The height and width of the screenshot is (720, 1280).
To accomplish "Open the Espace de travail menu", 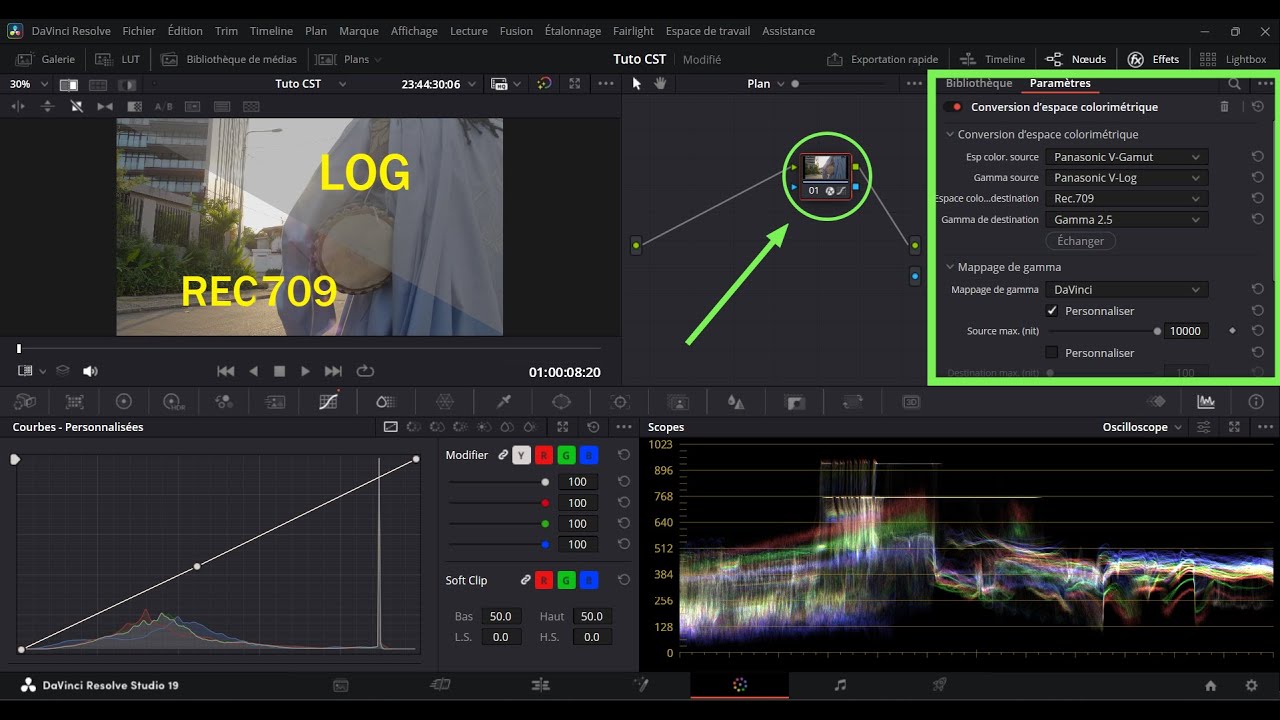I will coord(710,31).
